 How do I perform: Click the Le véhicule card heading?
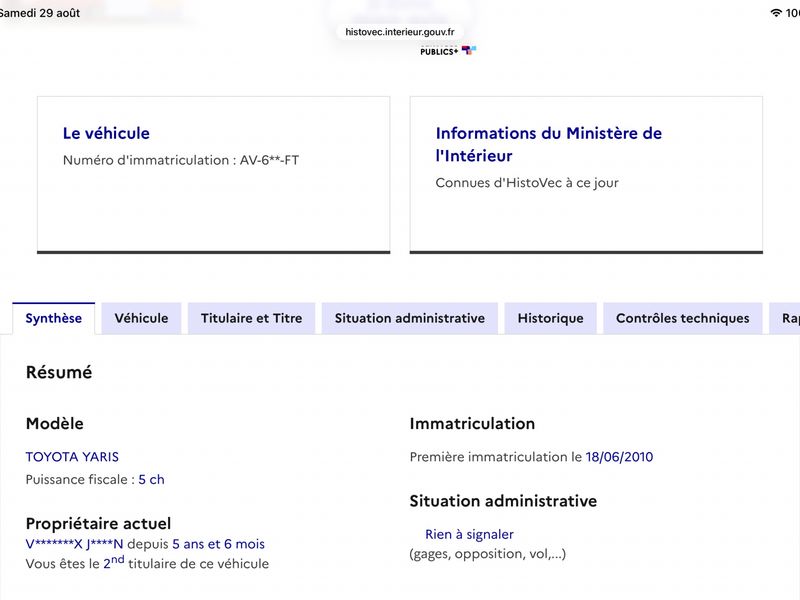click(x=106, y=133)
